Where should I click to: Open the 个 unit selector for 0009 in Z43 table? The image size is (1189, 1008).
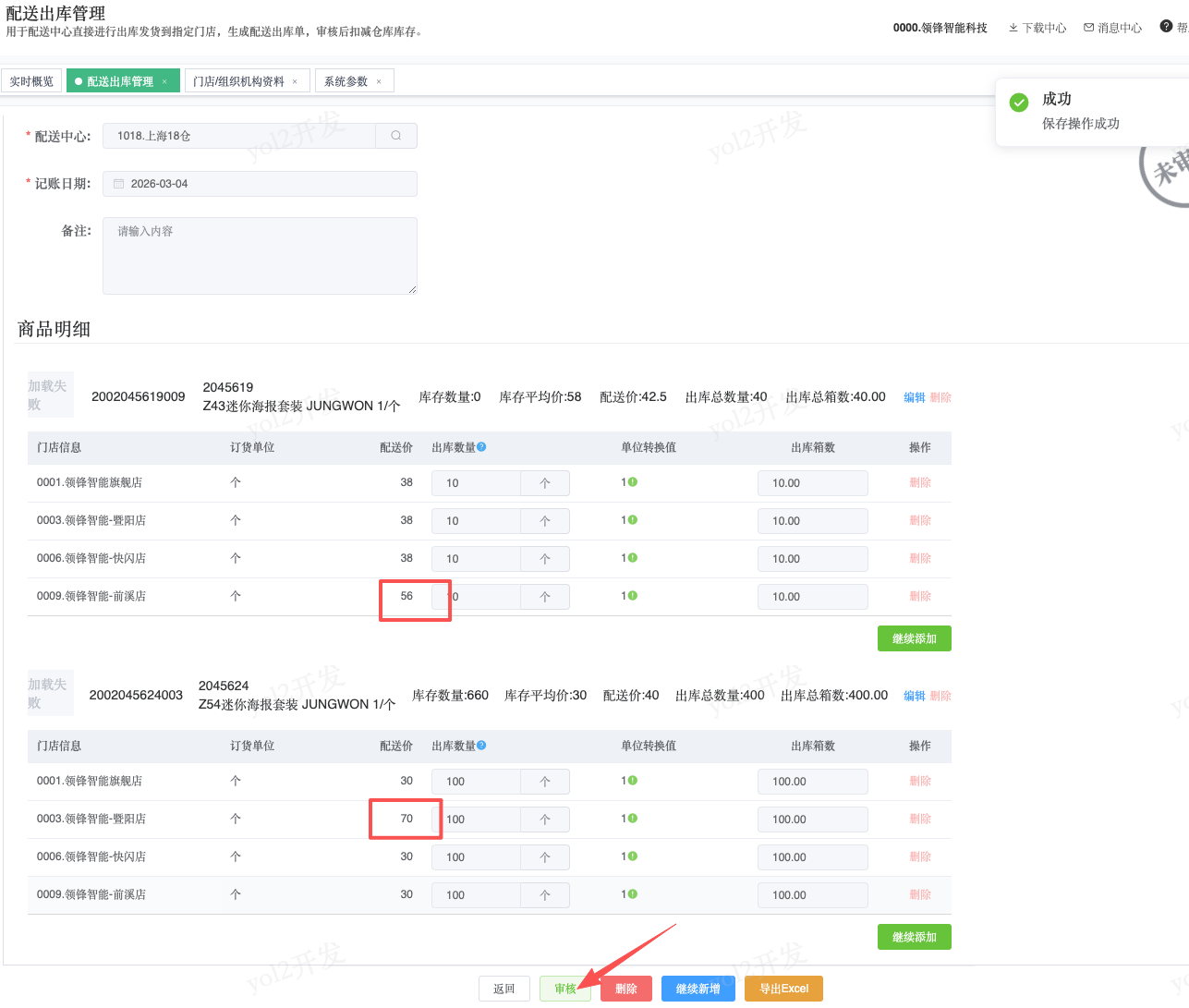[545, 597]
